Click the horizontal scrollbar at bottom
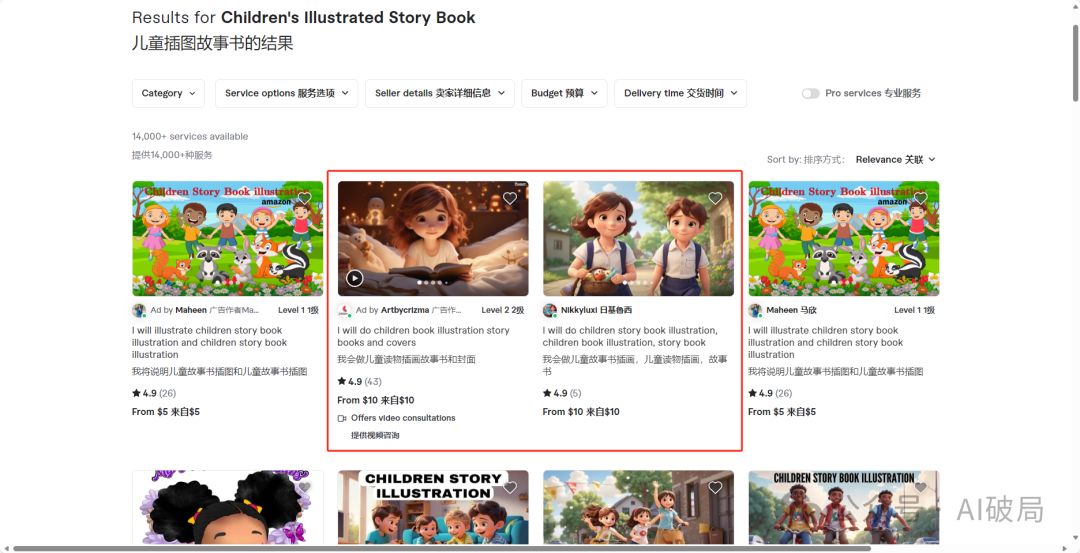Screen dimensions: 1080x553 tap(441, 548)
